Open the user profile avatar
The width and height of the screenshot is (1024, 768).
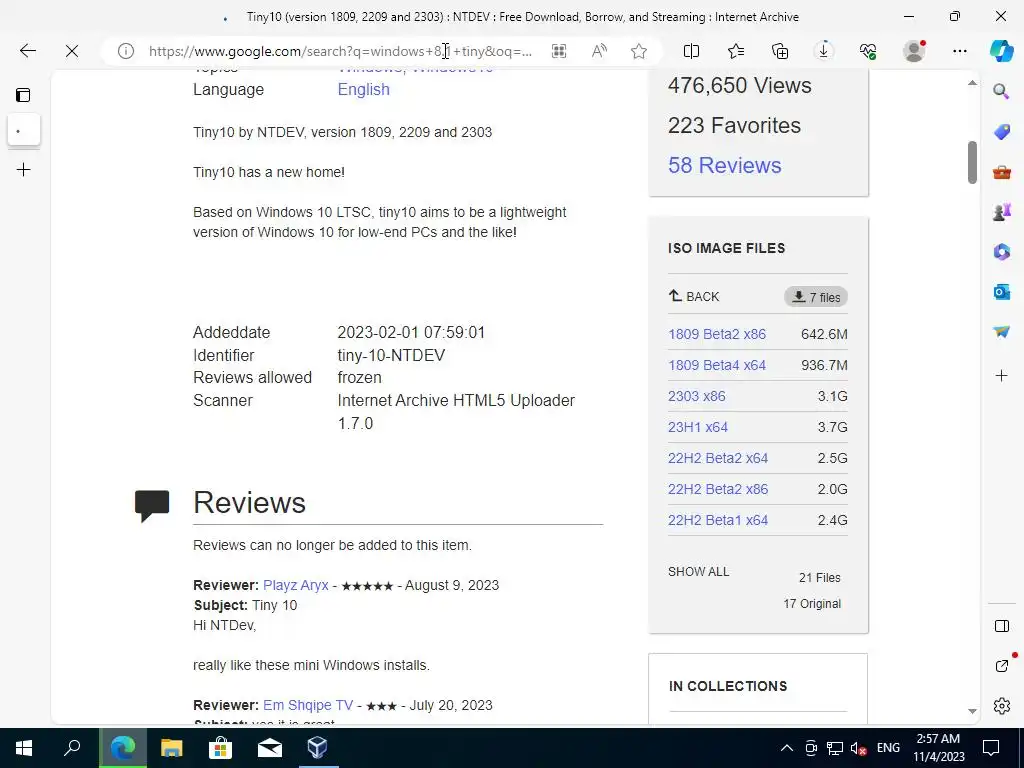[x=914, y=51]
